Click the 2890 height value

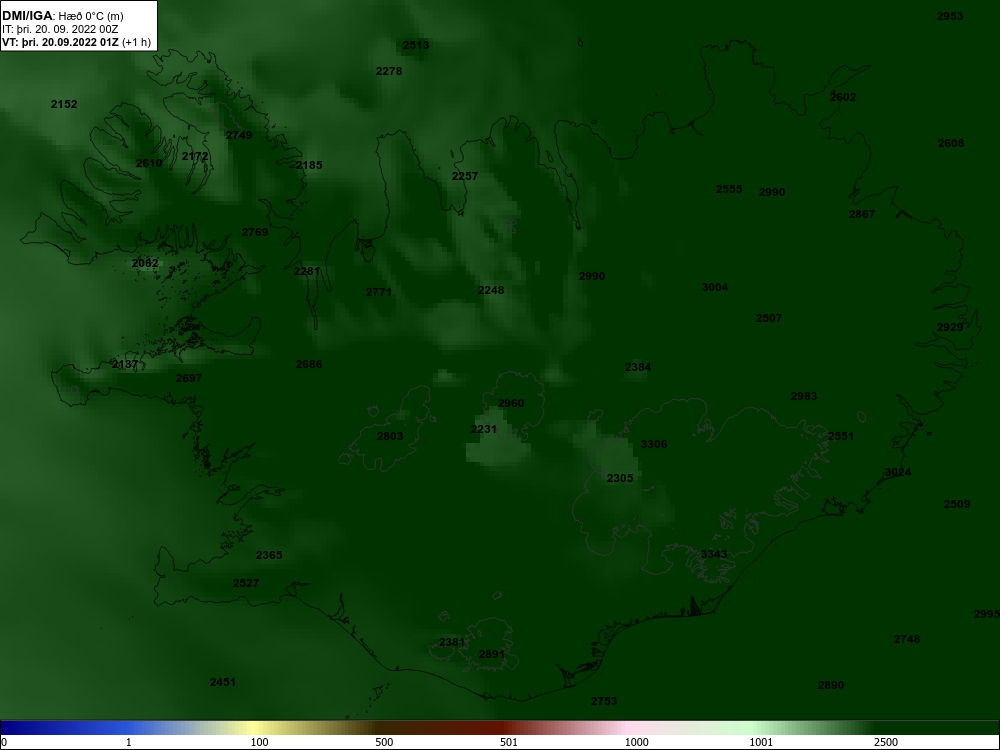pyautogui.click(x=831, y=686)
